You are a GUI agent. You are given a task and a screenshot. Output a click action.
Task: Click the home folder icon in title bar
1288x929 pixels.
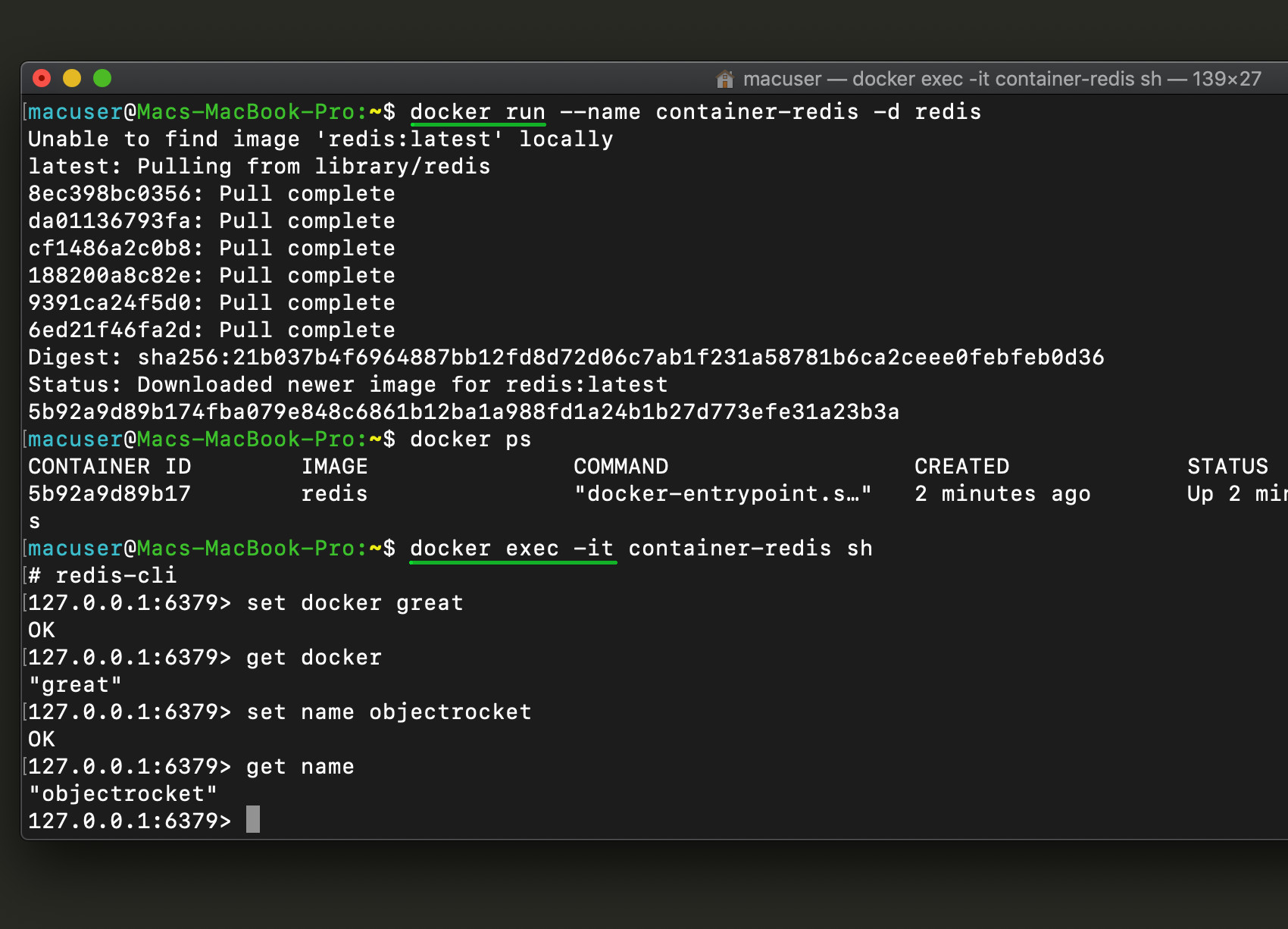point(725,79)
